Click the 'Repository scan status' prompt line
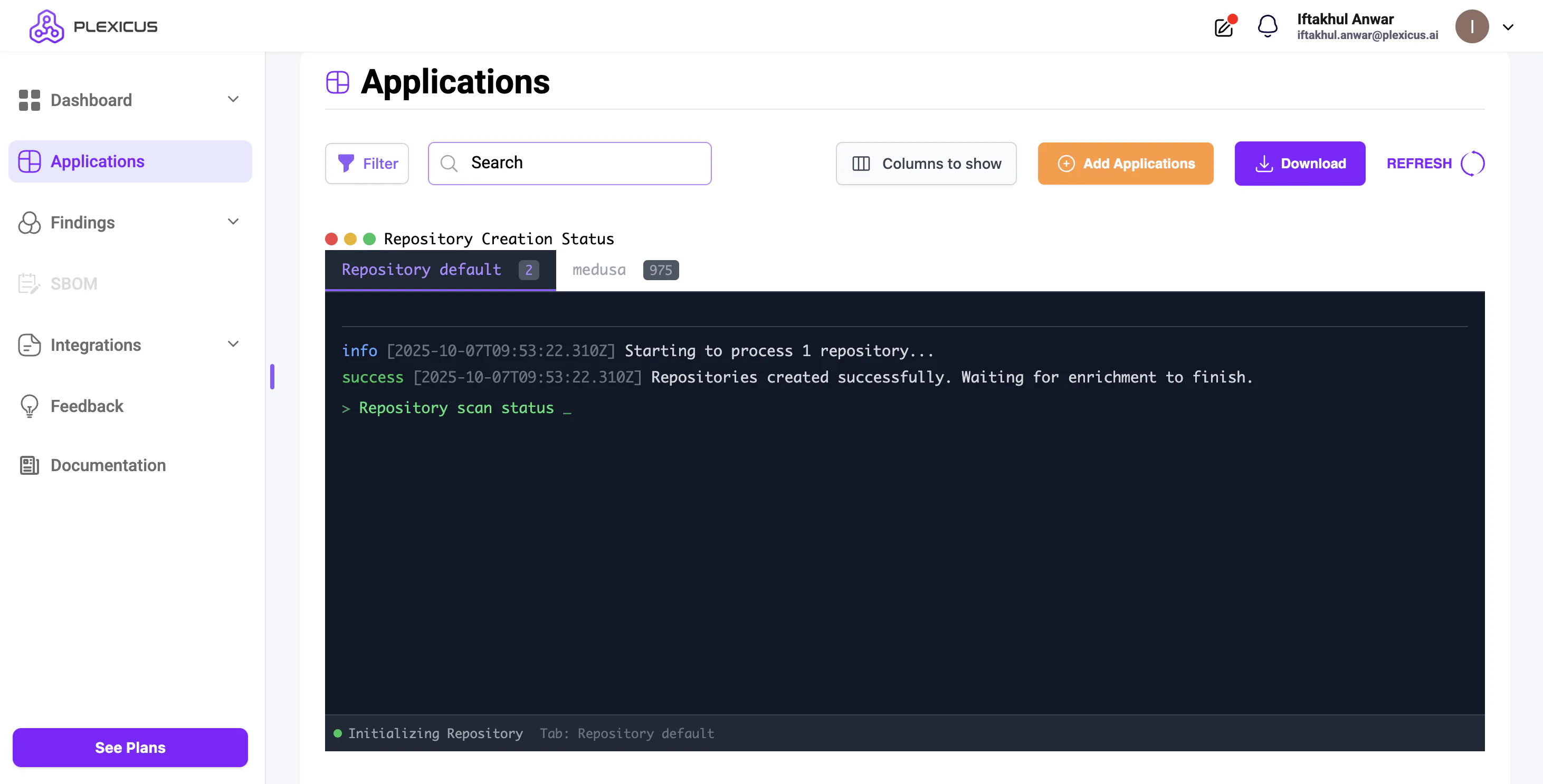 (456, 408)
